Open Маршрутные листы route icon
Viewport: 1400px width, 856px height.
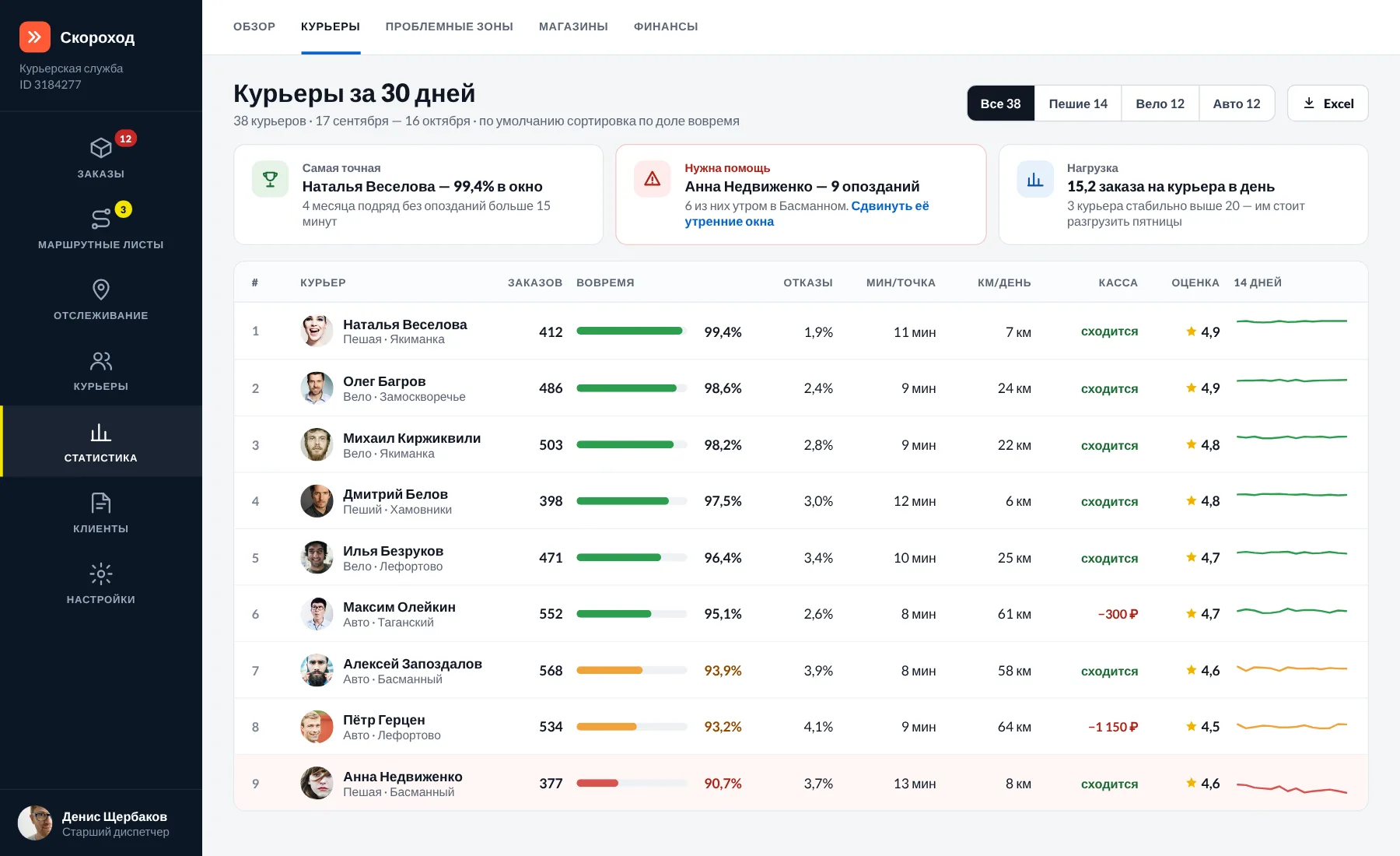coord(101,219)
